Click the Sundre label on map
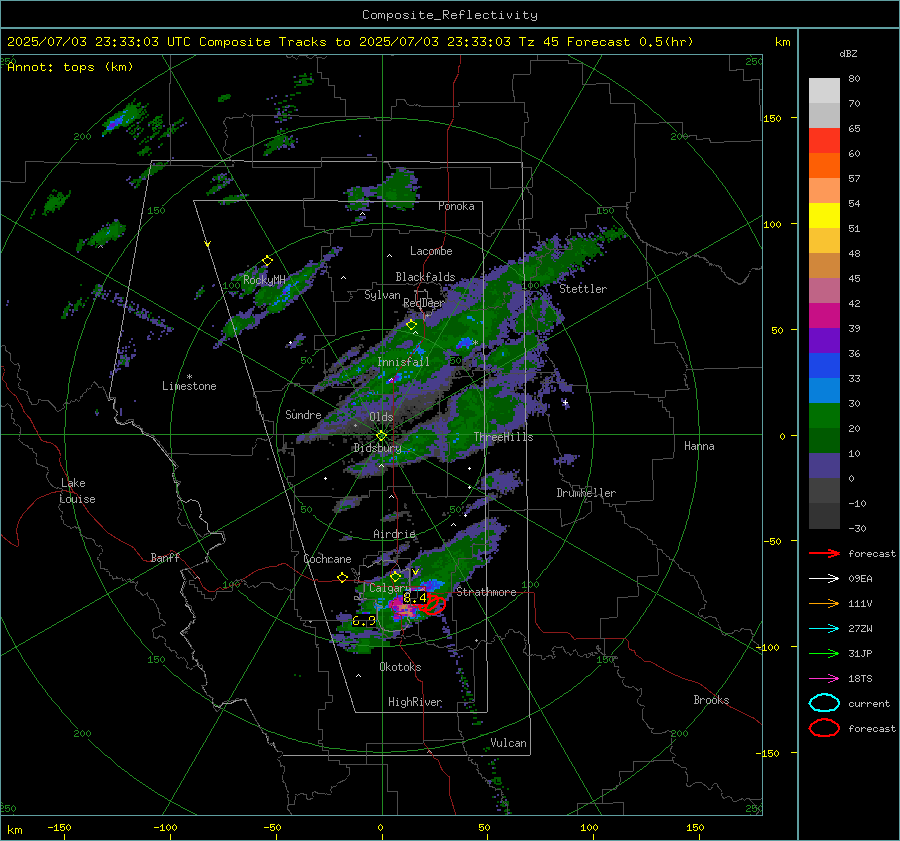 [303, 414]
